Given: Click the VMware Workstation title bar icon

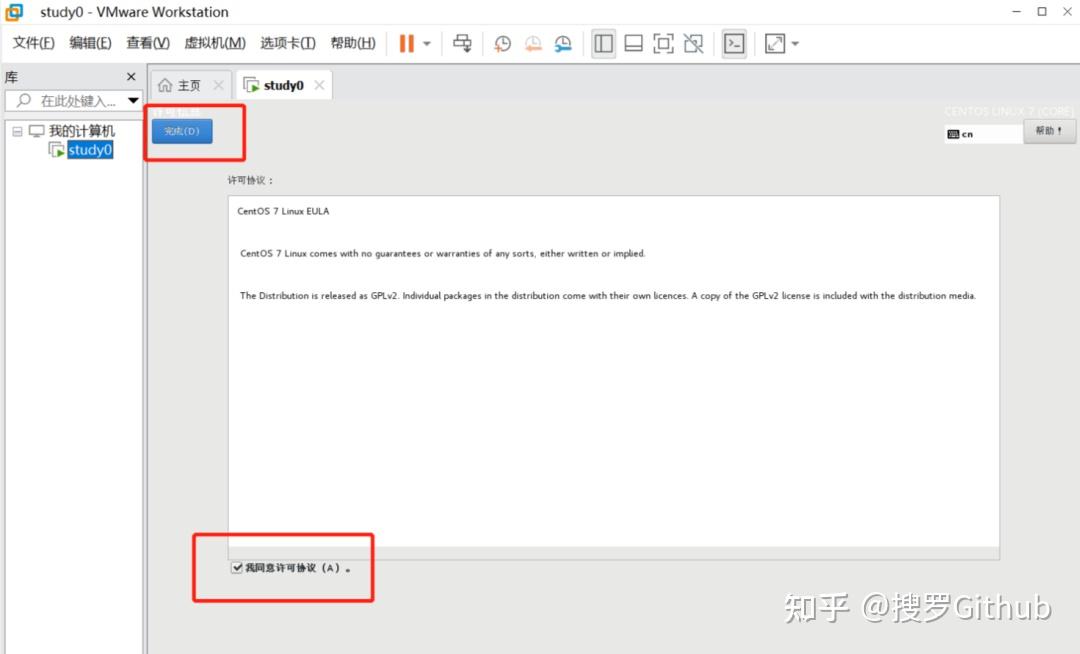Looking at the screenshot, I should (14, 12).
